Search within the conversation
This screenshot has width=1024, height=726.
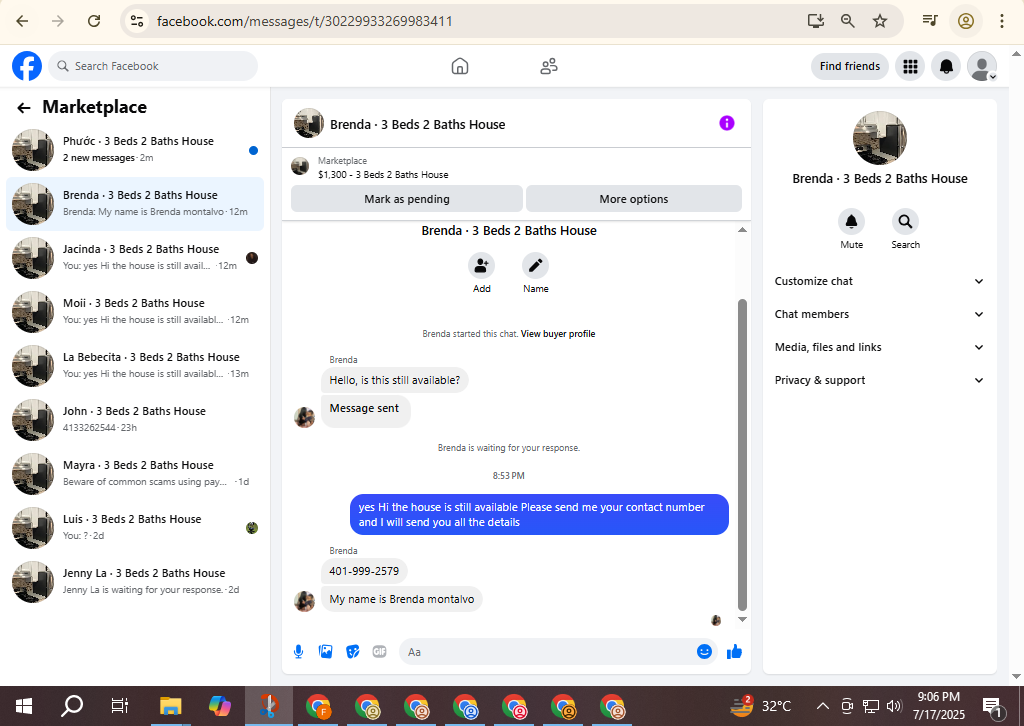click(x=905, y=222)
